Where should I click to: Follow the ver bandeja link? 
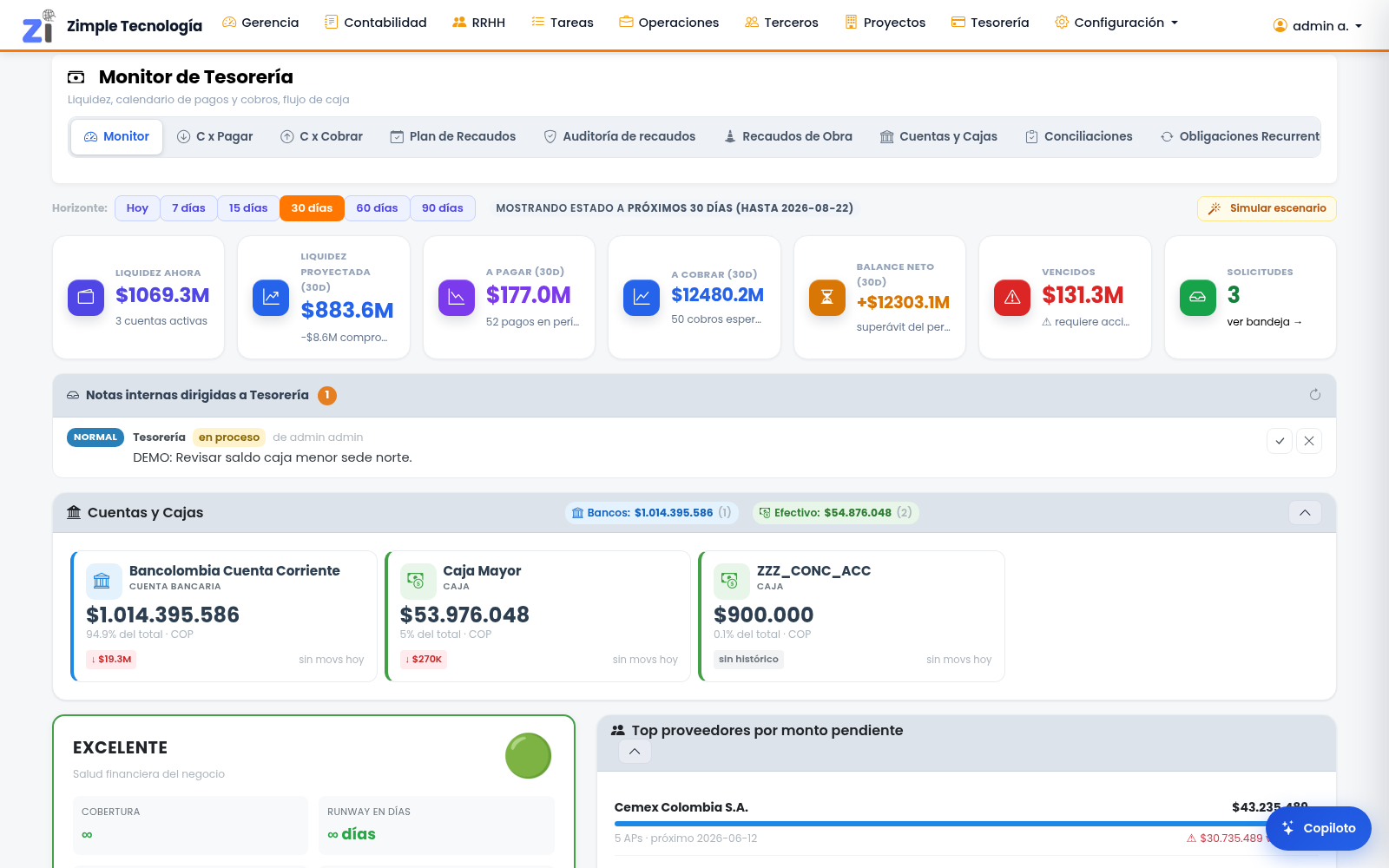click(1265, 322)
